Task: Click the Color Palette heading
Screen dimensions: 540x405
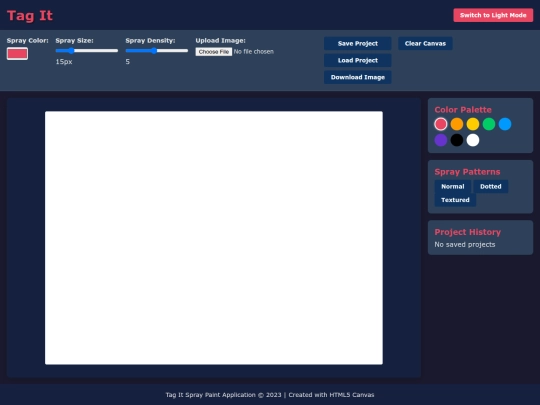Action: (463, 110)
